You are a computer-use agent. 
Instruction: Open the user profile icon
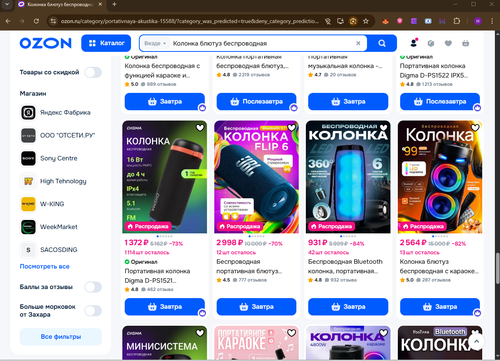[x=414, y=43]
